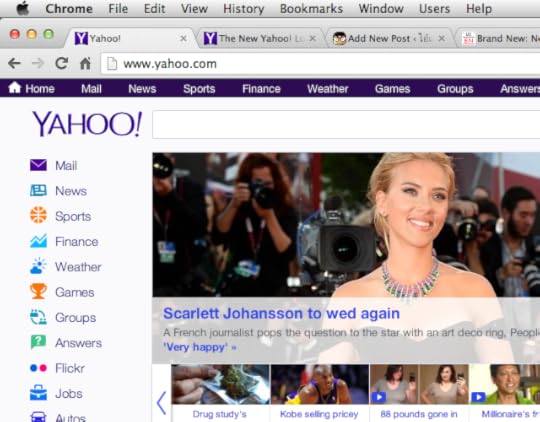Click the browser home icon

pyautogui.click(x=85, y=63)
